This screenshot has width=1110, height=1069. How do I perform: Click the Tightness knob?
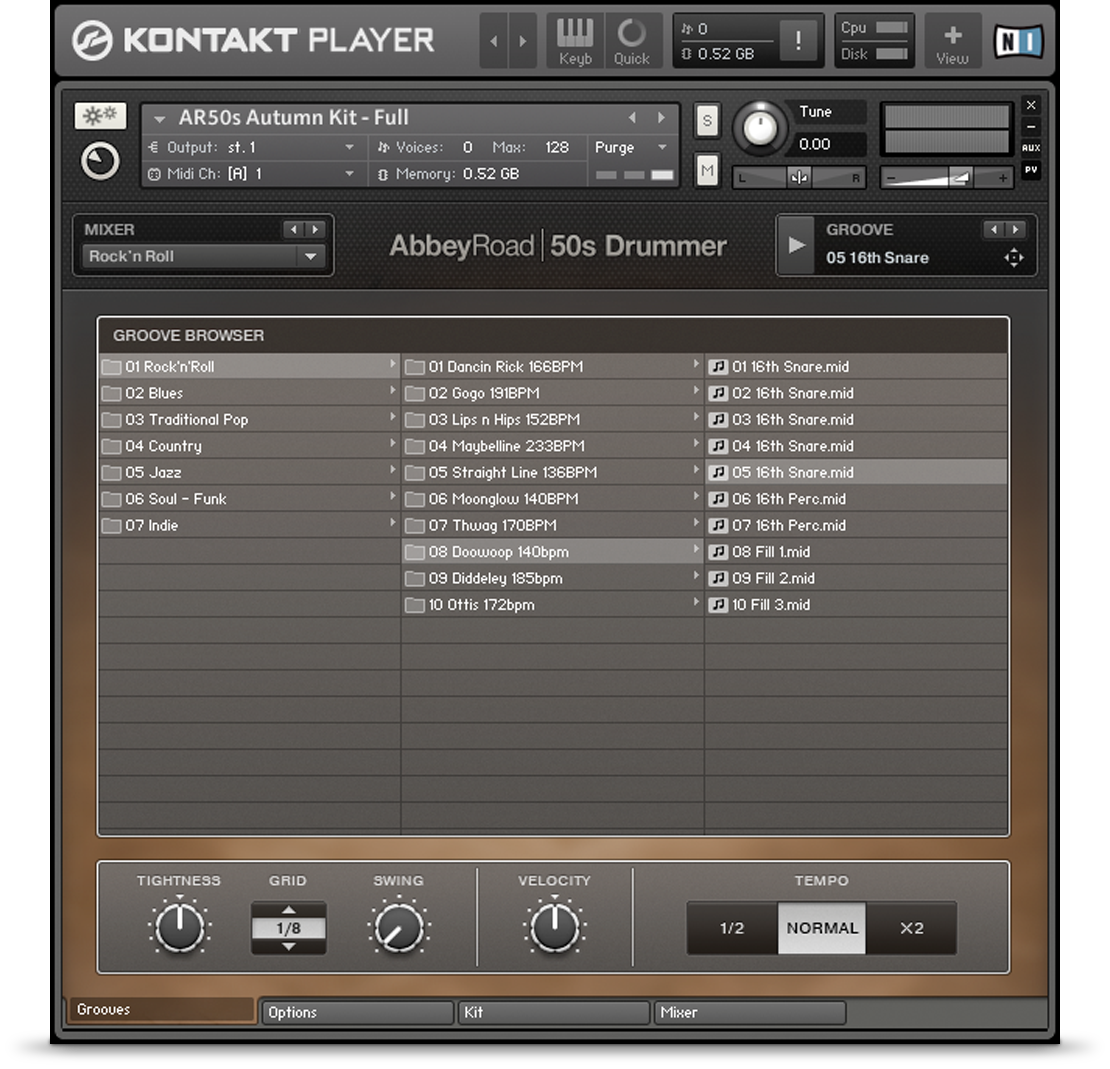[x=179, y=928]
